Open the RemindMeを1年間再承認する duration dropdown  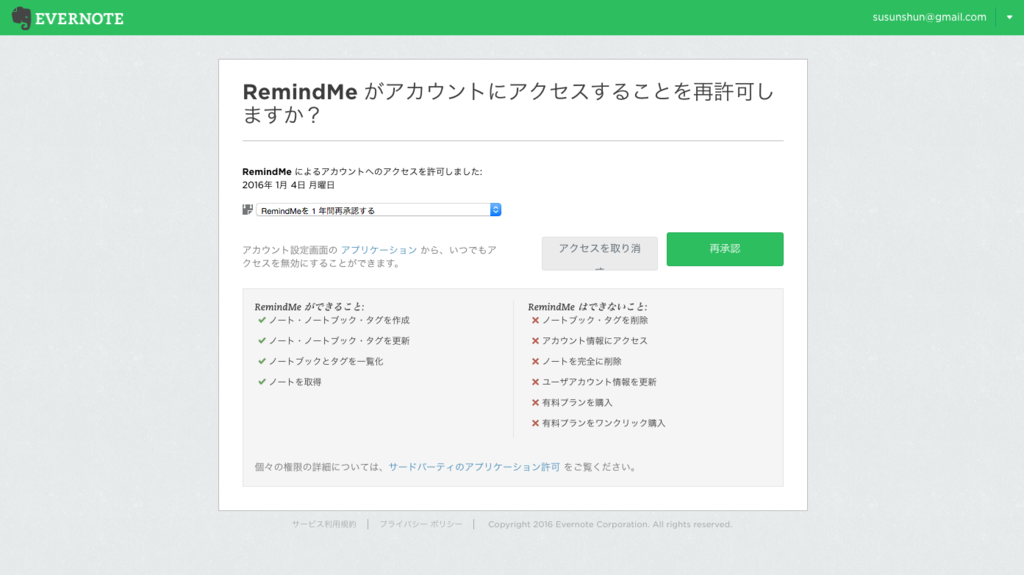pos(378,210)
